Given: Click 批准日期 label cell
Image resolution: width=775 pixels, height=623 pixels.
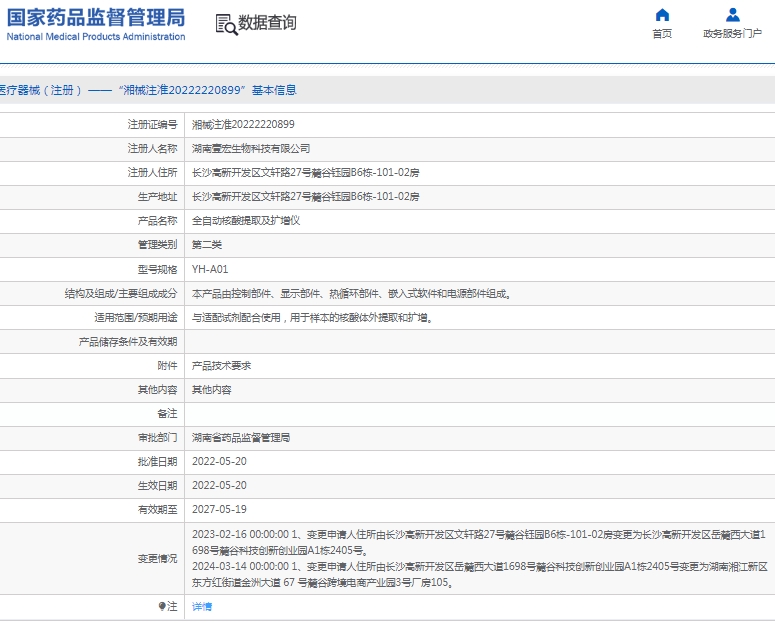Looking at the screenshot, I should 157,462.
